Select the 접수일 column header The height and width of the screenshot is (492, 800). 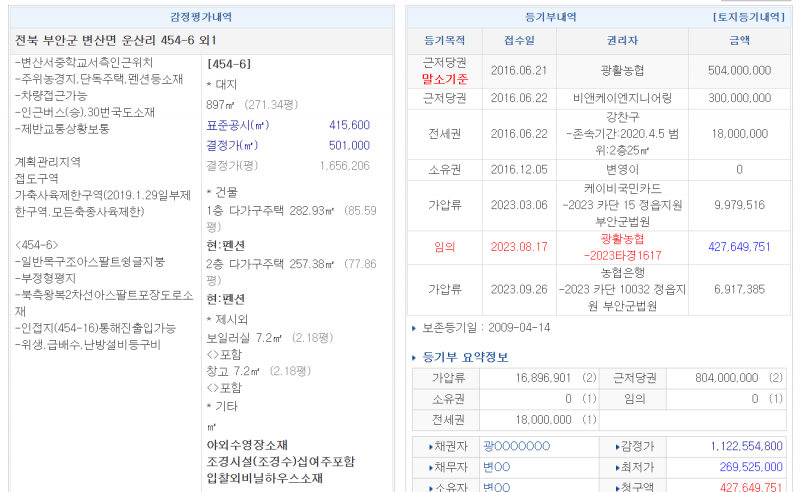(518, 41)
